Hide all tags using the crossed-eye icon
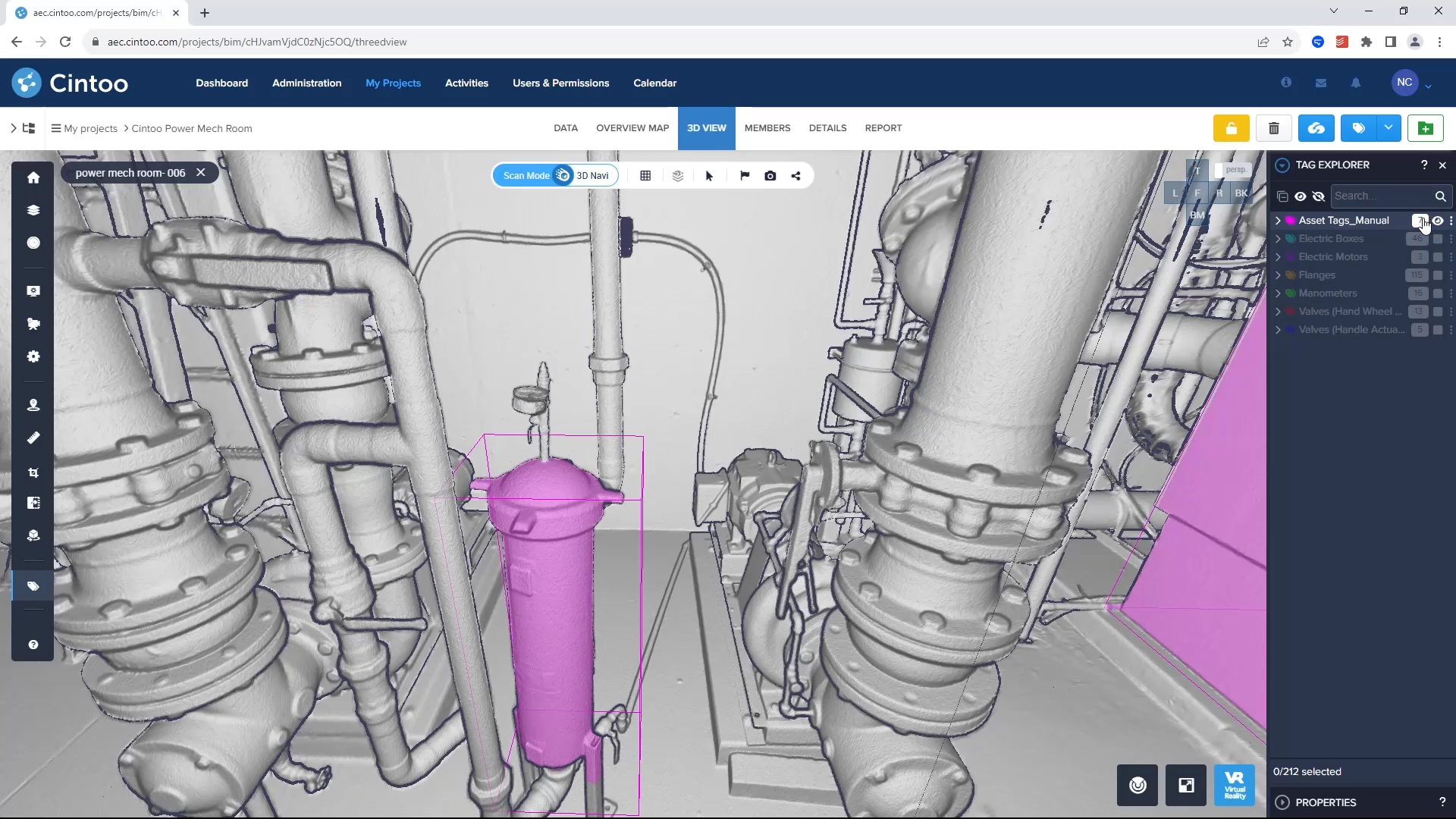 pyautogui.click(x=1319, y=196)
